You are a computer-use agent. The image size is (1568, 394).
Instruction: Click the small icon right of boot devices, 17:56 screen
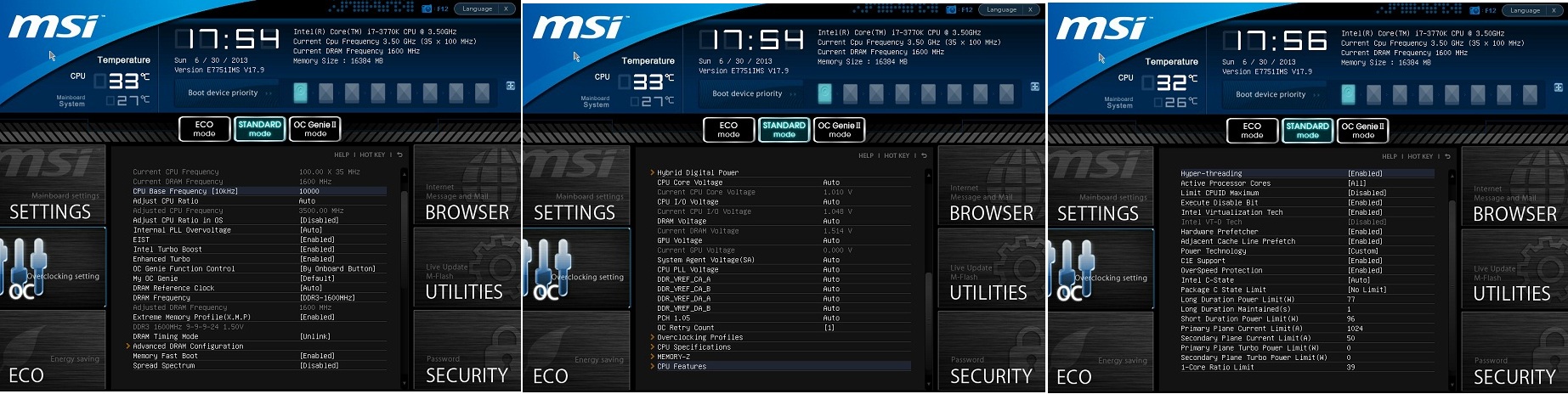point(1558,87)
